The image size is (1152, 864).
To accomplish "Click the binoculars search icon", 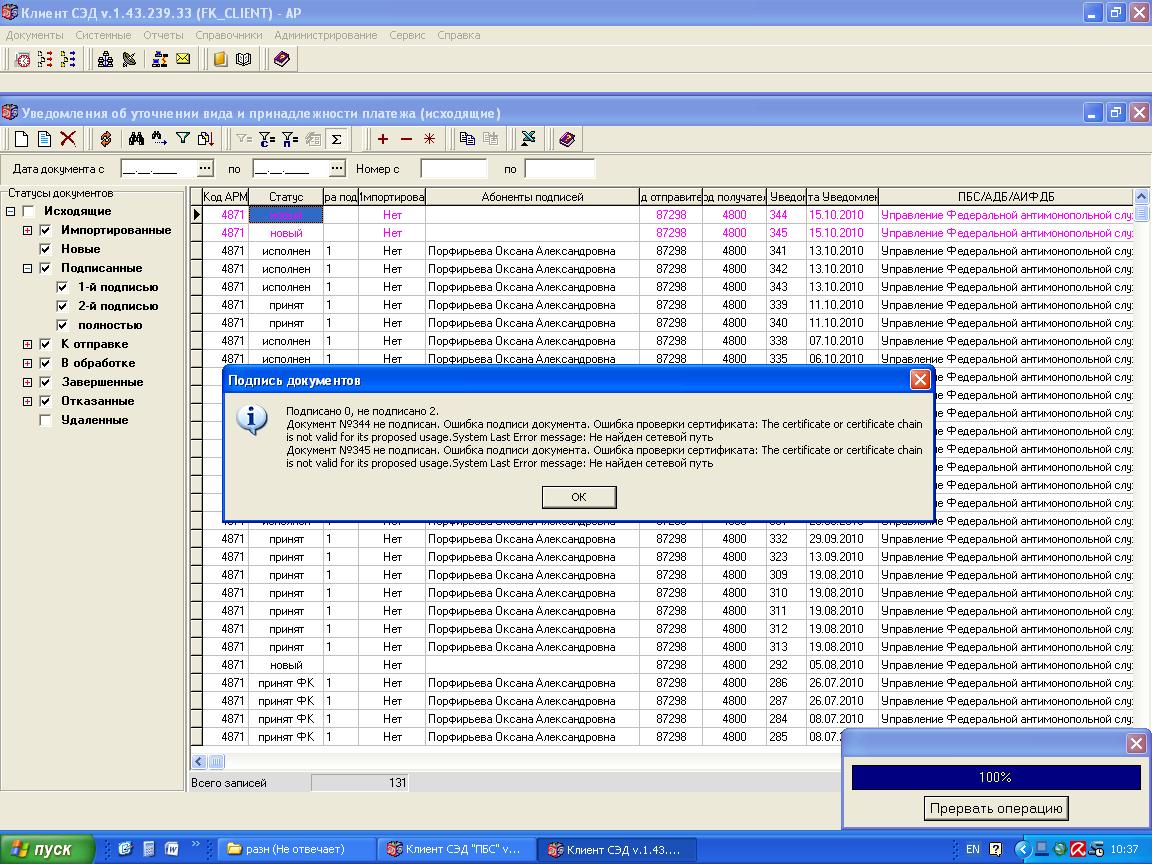I will pyautogui.click(x=136, y=139).
